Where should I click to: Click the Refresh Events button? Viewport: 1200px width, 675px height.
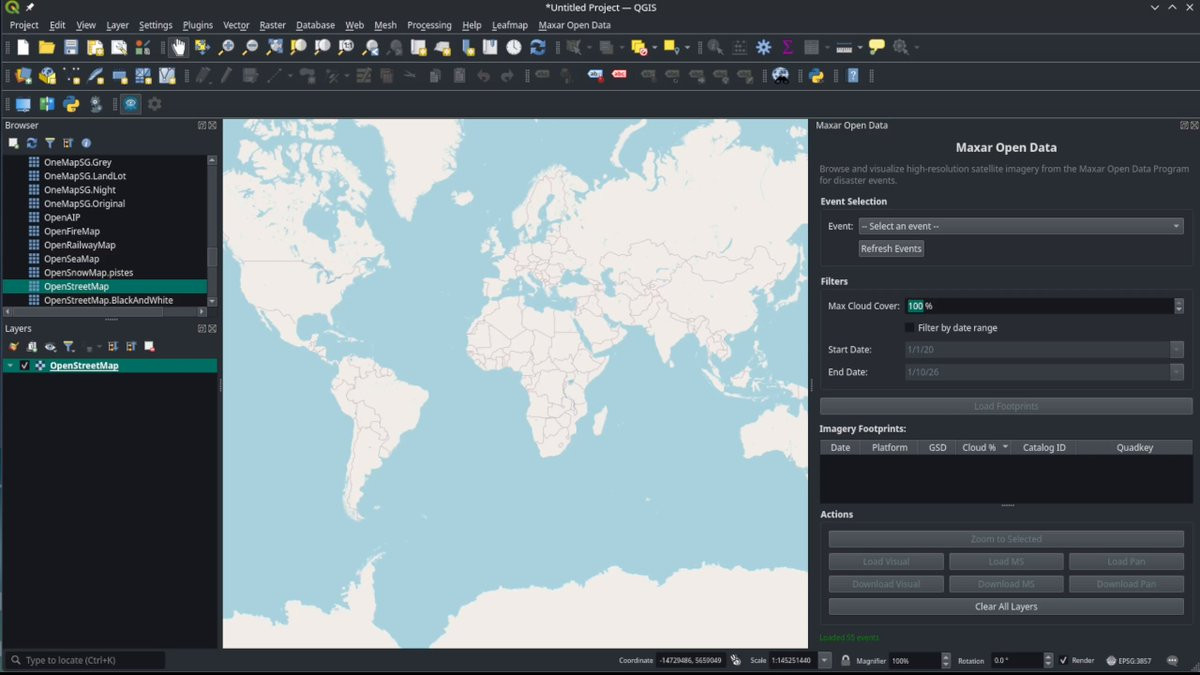[891, 249]
